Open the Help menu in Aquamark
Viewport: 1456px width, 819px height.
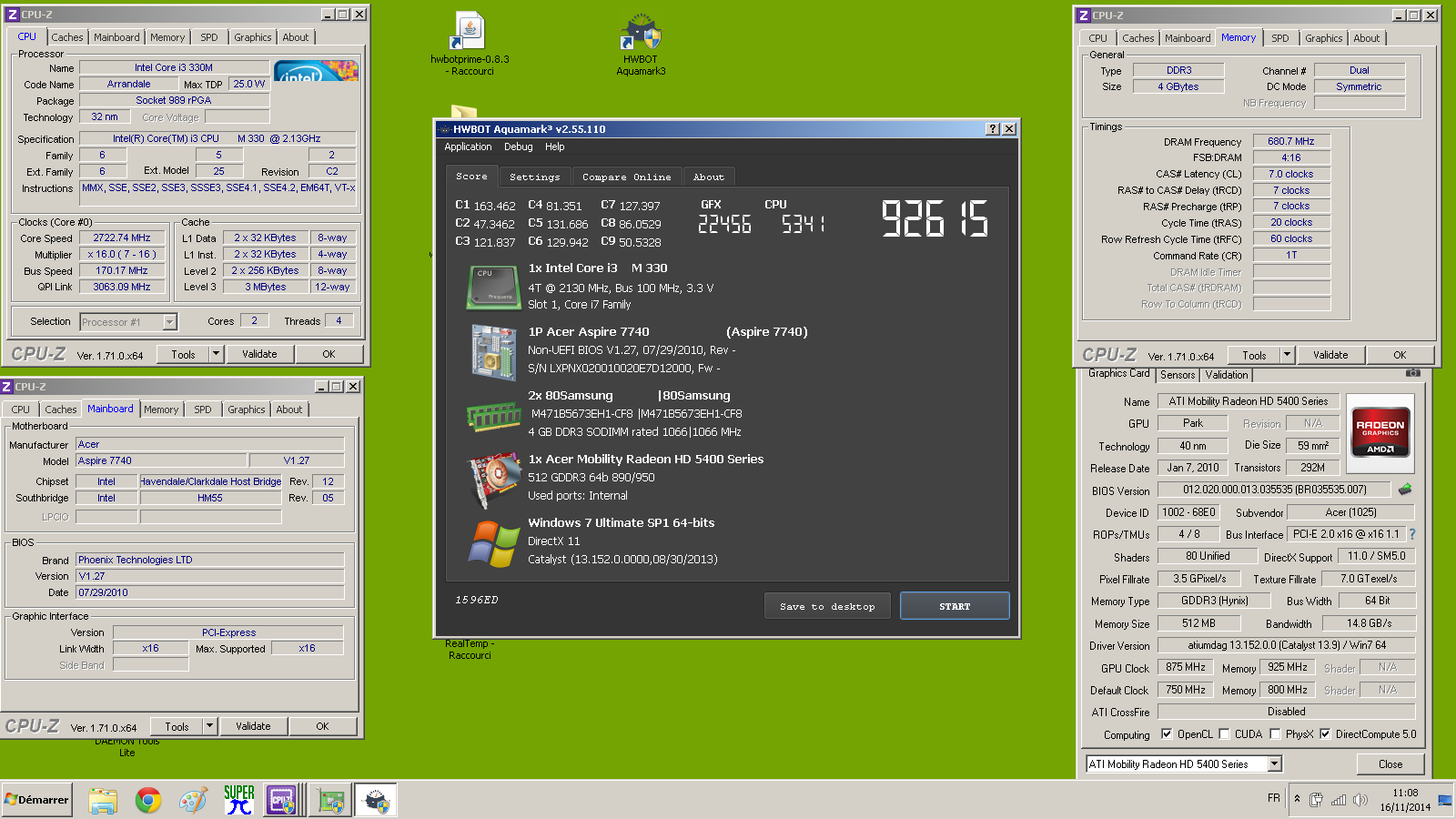[x=554, y=147]
